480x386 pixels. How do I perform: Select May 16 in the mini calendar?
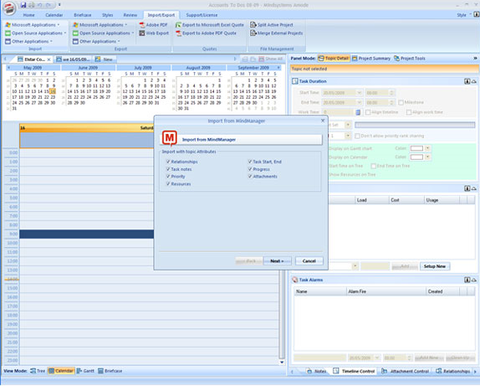point(53,91)
